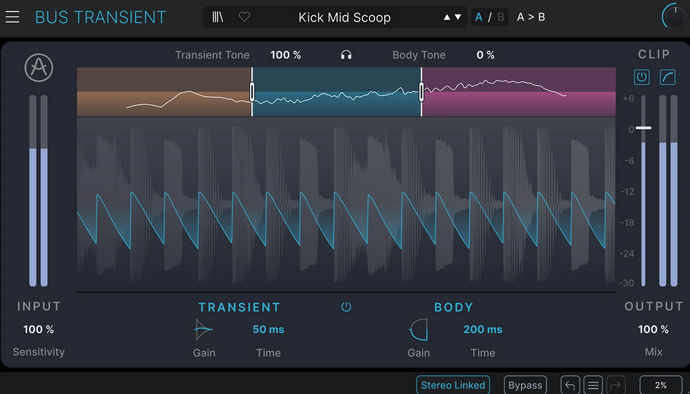
Task: Toggle the Stereo Linked button
Action: click(453, 385)
